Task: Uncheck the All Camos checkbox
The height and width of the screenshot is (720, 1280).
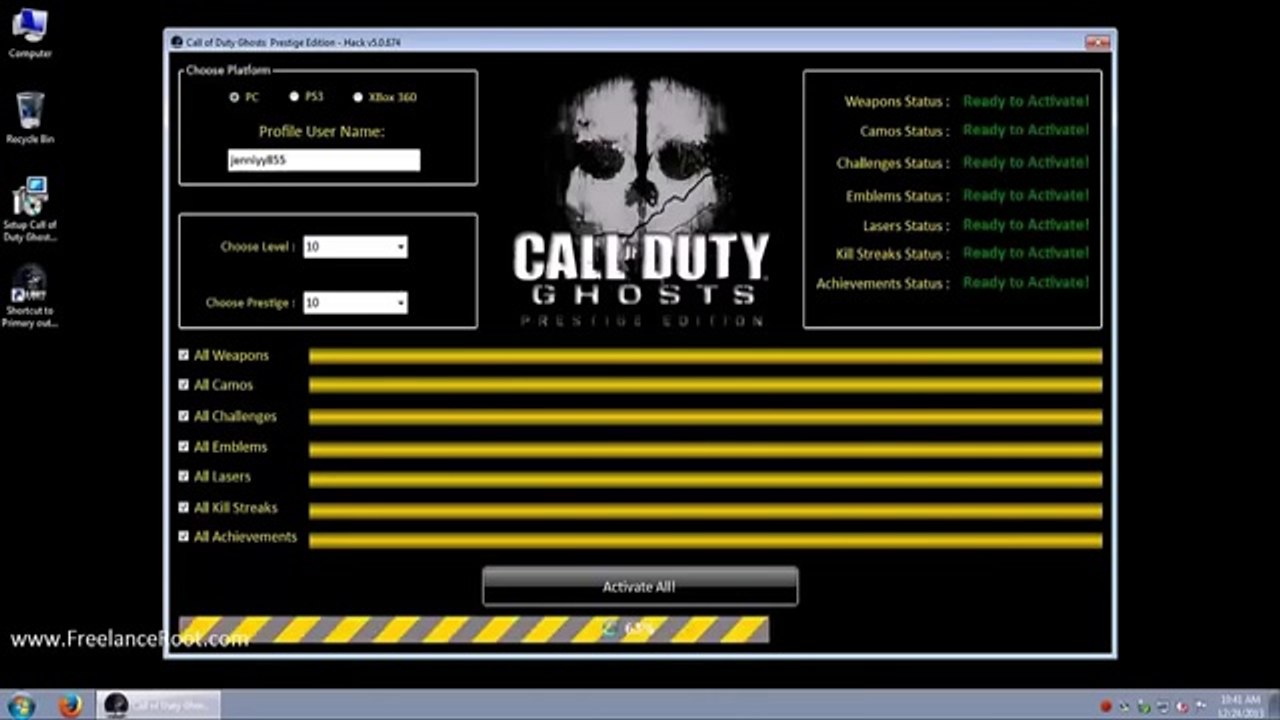Action: click(183, 384)
